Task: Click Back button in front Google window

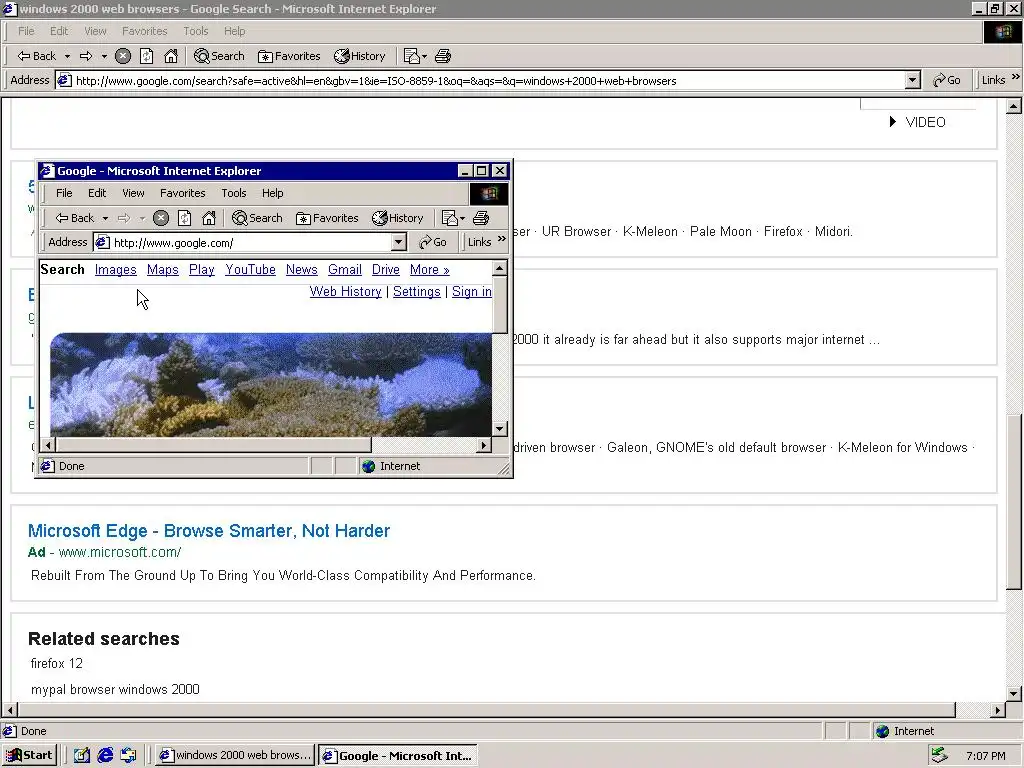Action: pos(74,218)
